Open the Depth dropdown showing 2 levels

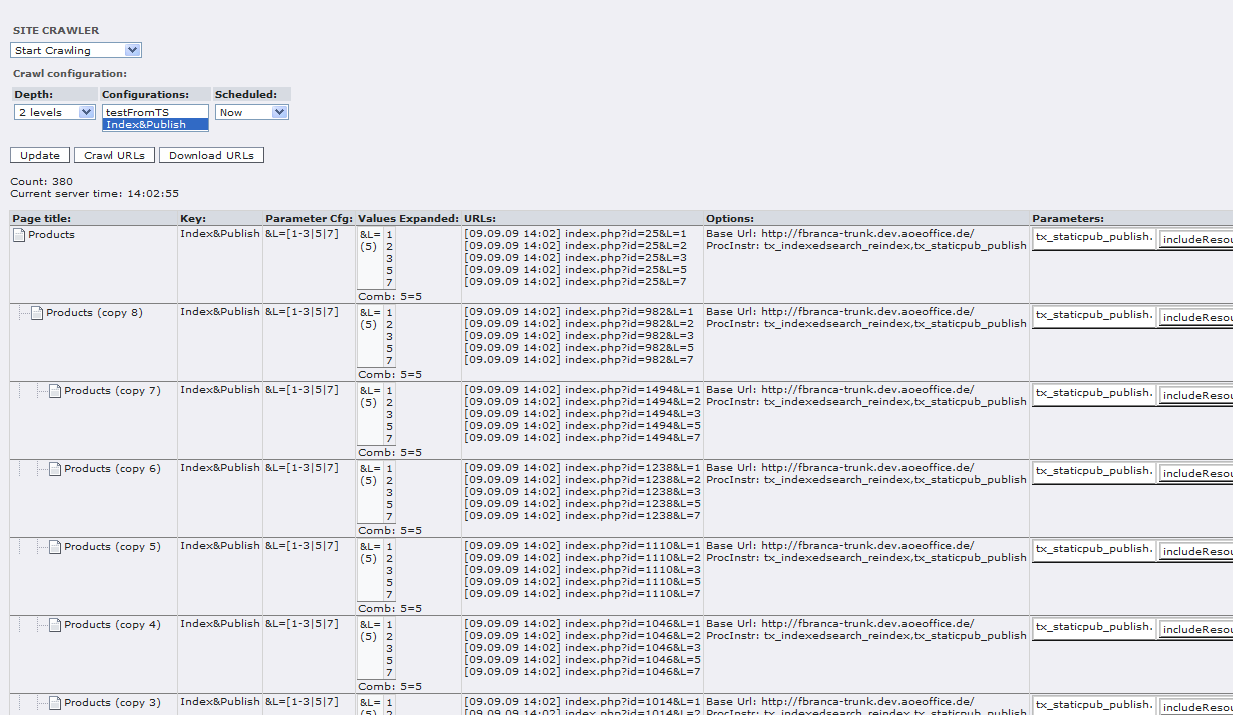55,113
